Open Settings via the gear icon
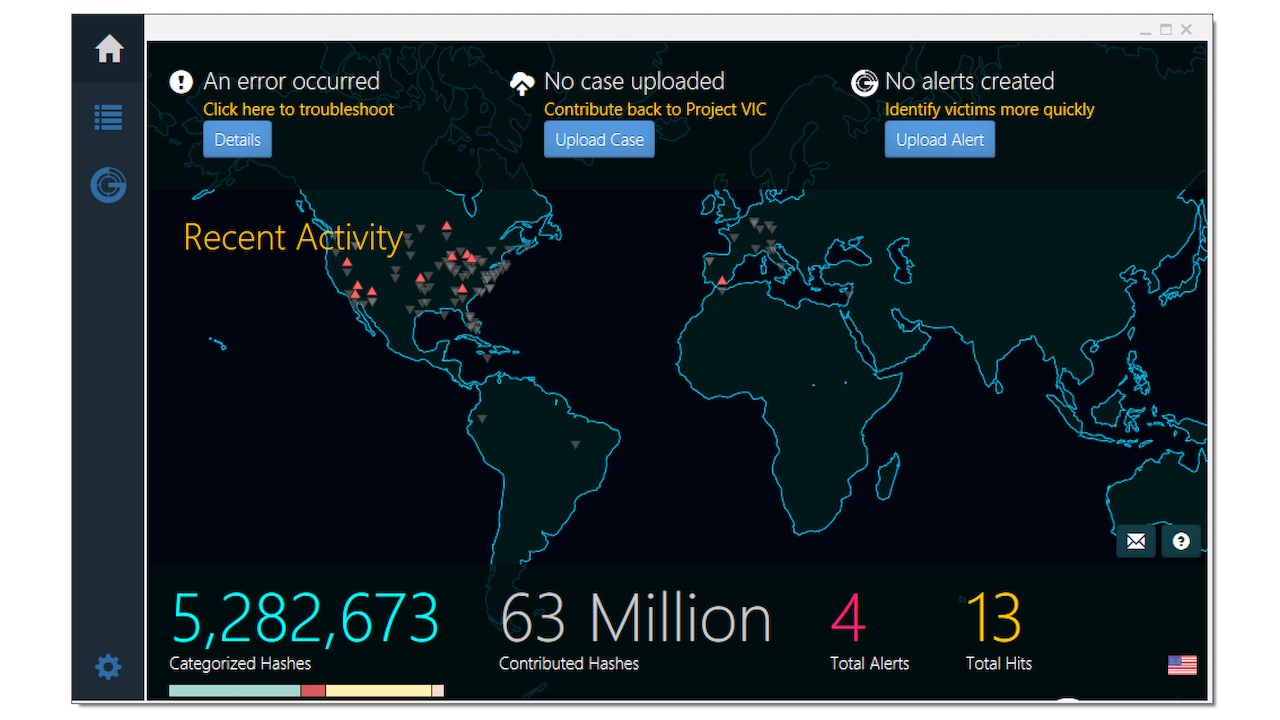The height and width of the screenshot is (720, 1280). [107, 667]
